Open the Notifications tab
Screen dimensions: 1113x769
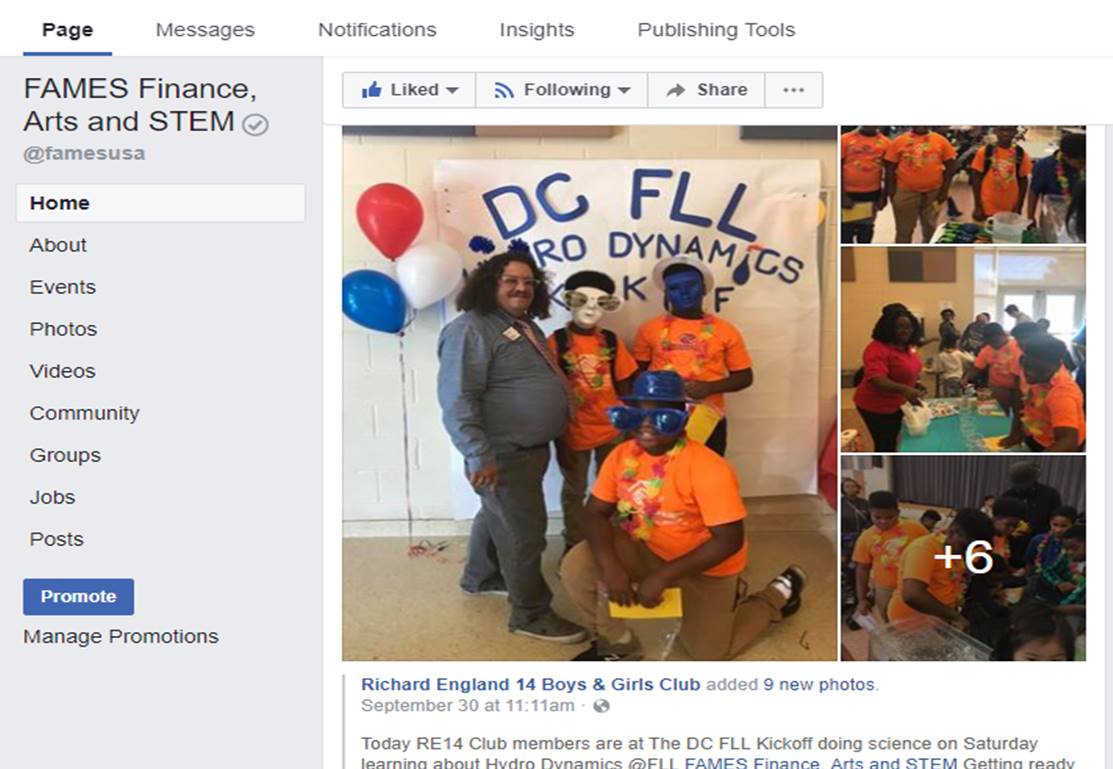tap(377, 30)
